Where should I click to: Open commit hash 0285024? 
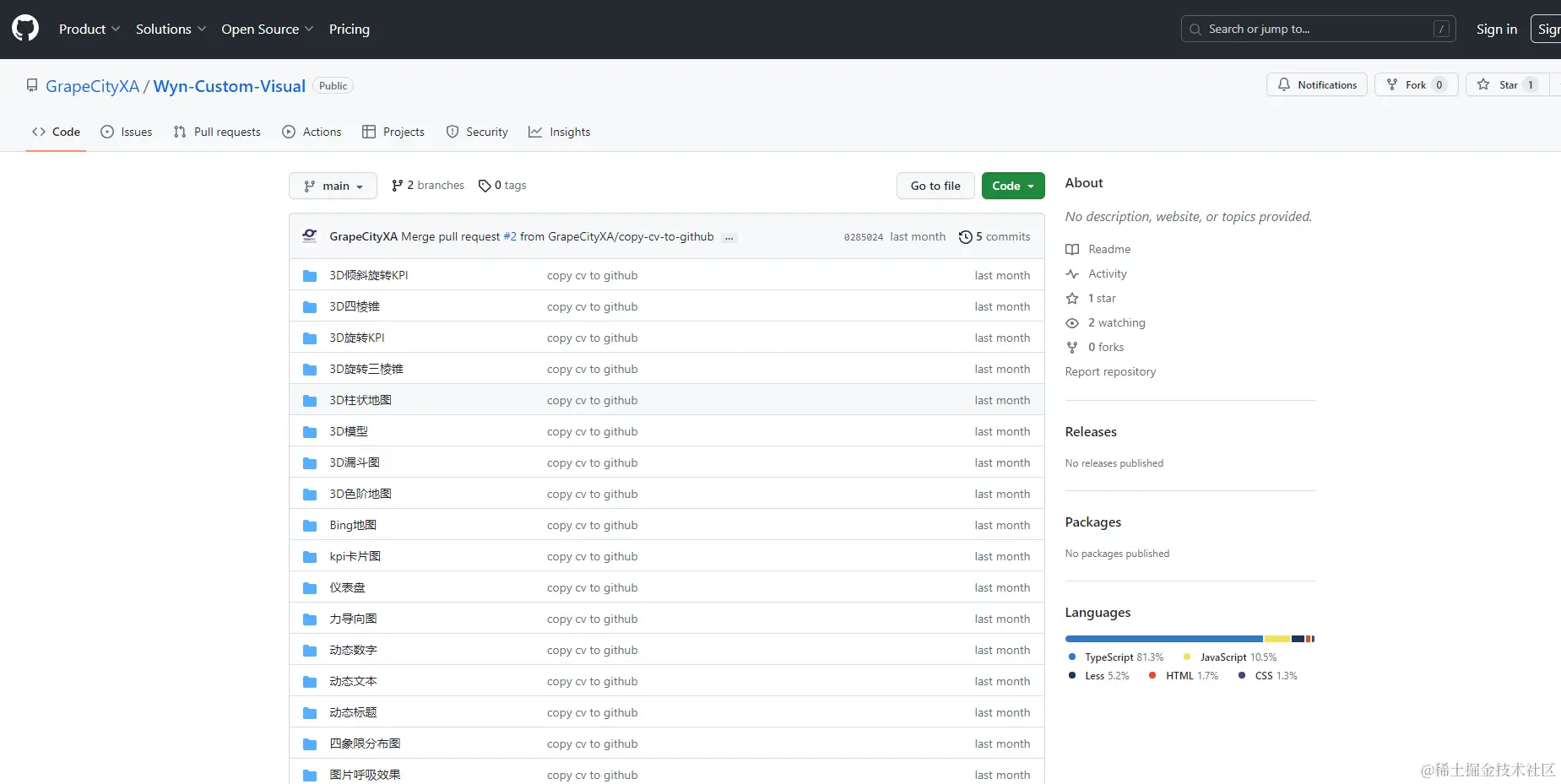(x=864, y=237)
